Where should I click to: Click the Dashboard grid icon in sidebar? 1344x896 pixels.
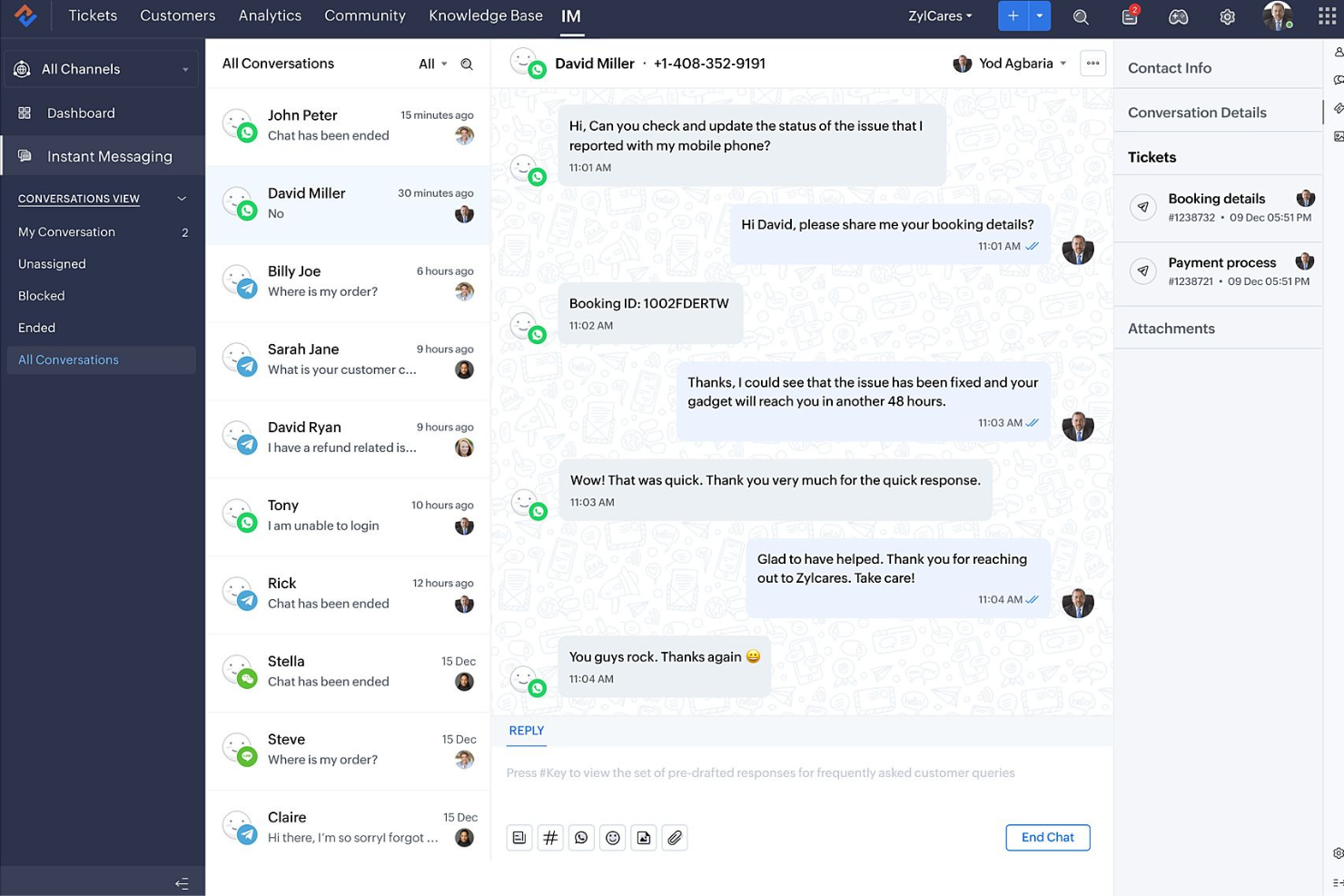point(25,113)
